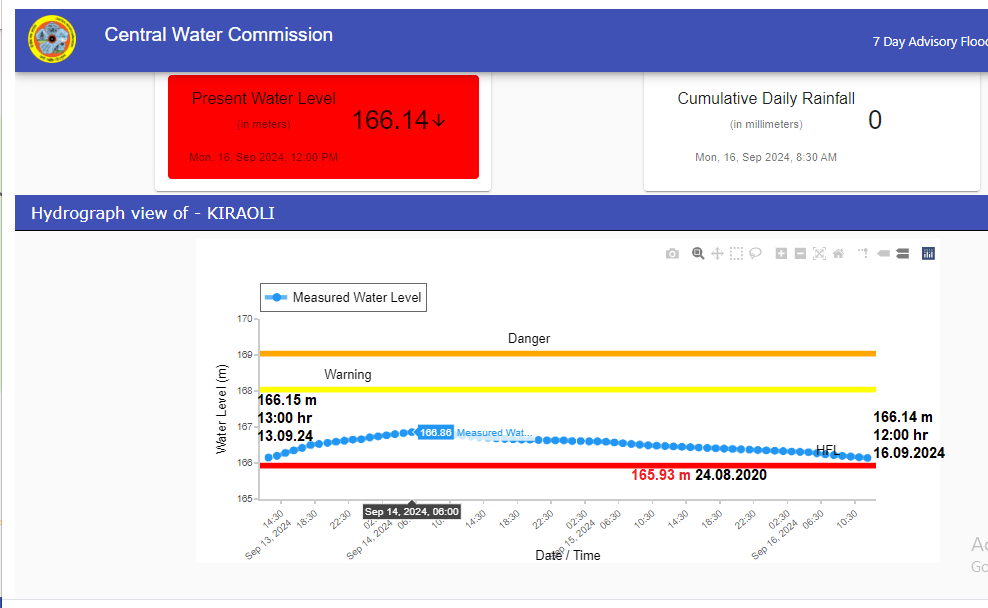Screen dimensions: 988x608
Task: Click the Zoom Out minus icon
Action: 800,254
